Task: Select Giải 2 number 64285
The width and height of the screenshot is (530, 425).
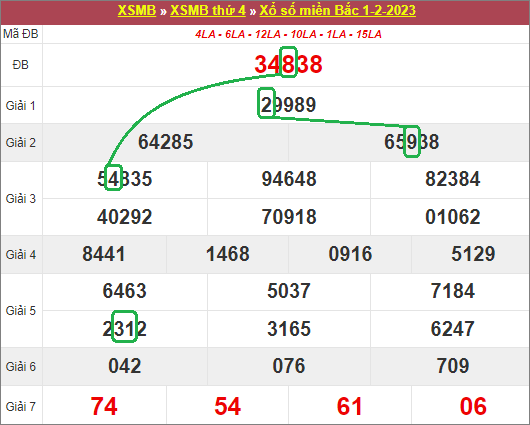Action: click(x=165, y=142)
